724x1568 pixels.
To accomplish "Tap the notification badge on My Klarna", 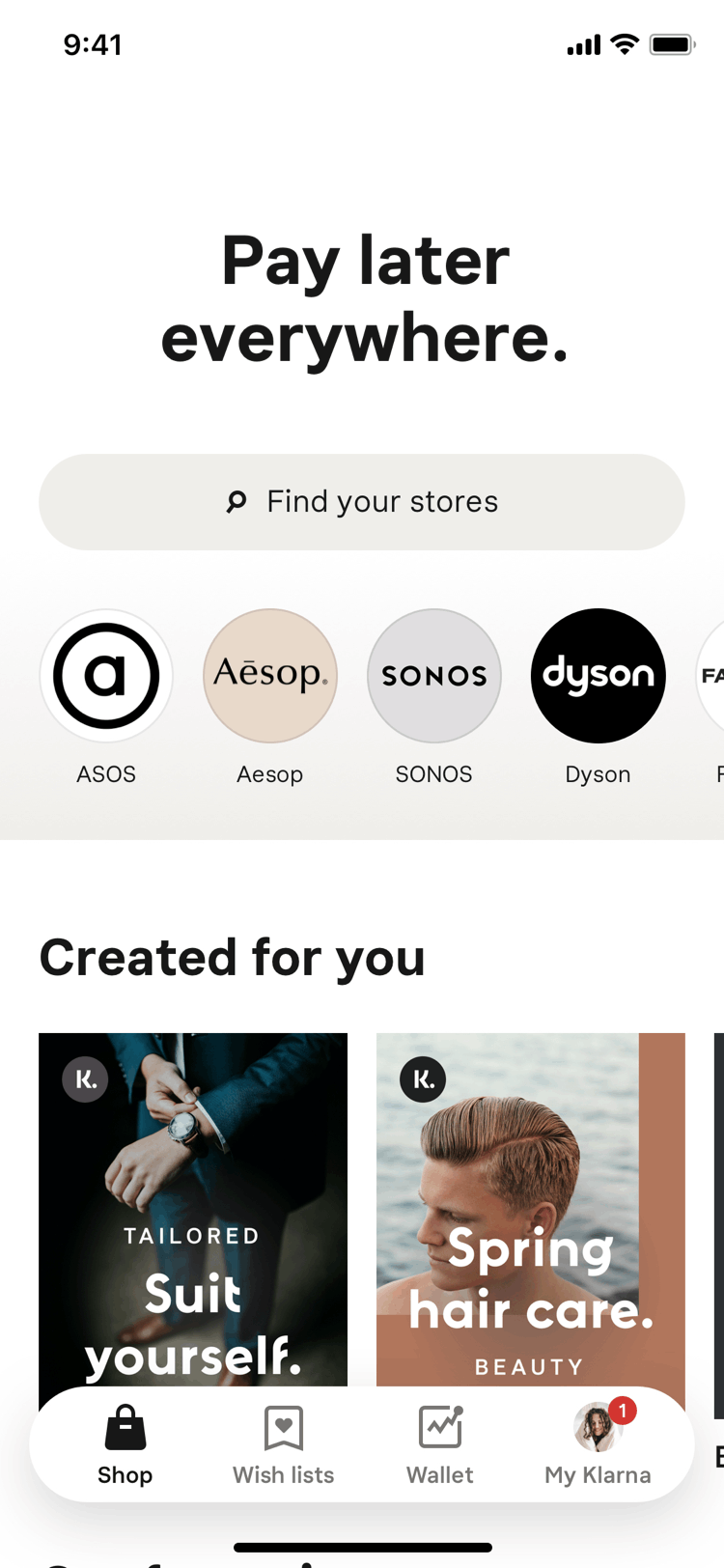I will point(623,1411).
